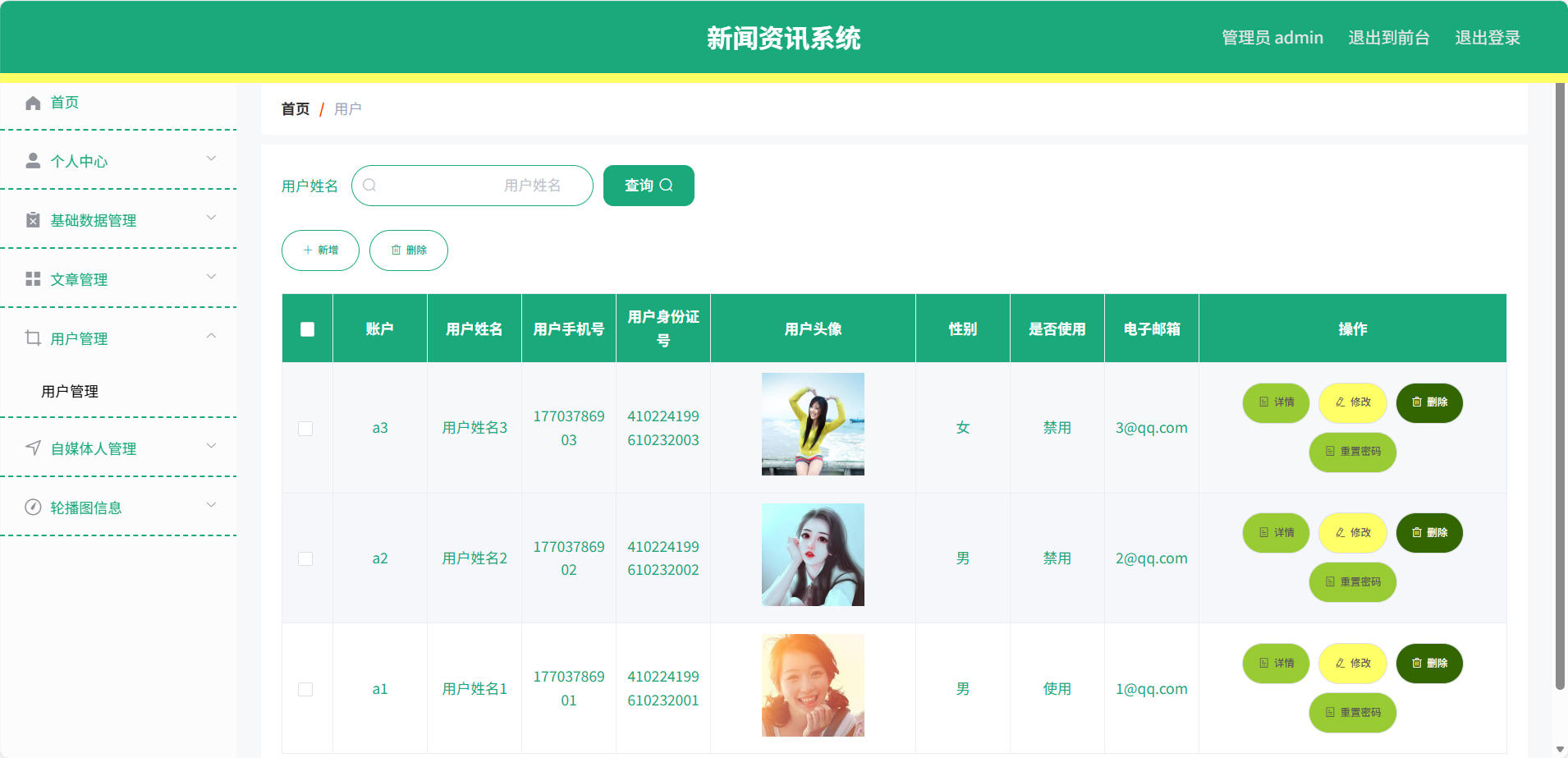Collapse the 用户管理 chevron
Viewport: 1568px width, 758px height.
211,336
